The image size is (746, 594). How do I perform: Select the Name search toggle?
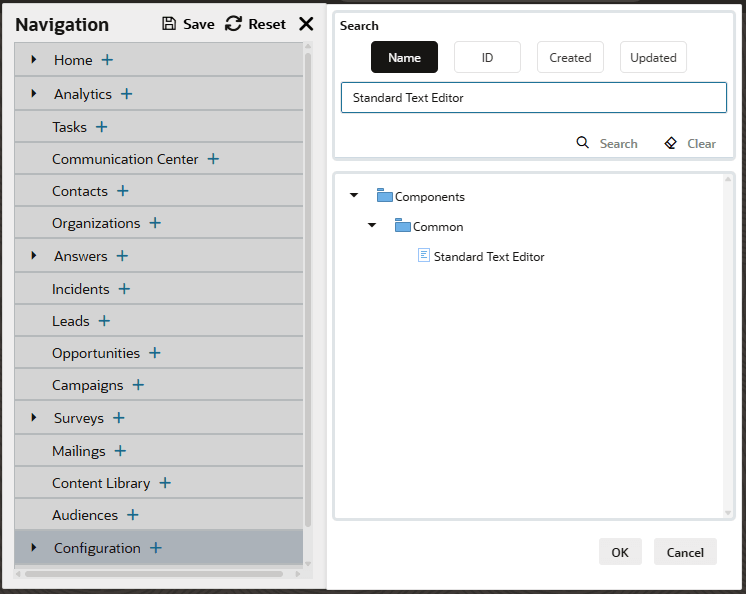coord(404,57)
